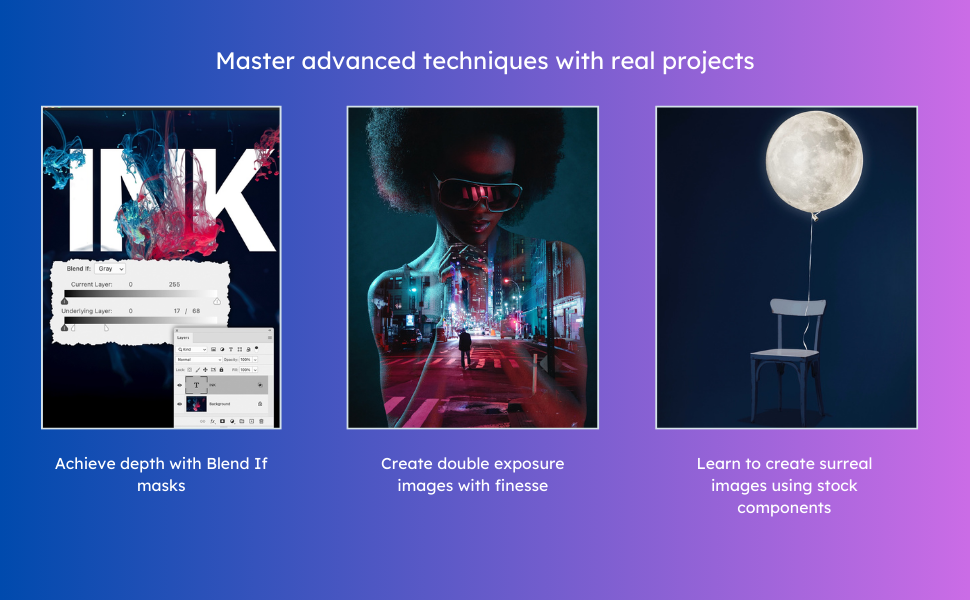Open the Normal blend mode dropdown
Viewport: 970px width, 600px height.
[x=197, y=359]
